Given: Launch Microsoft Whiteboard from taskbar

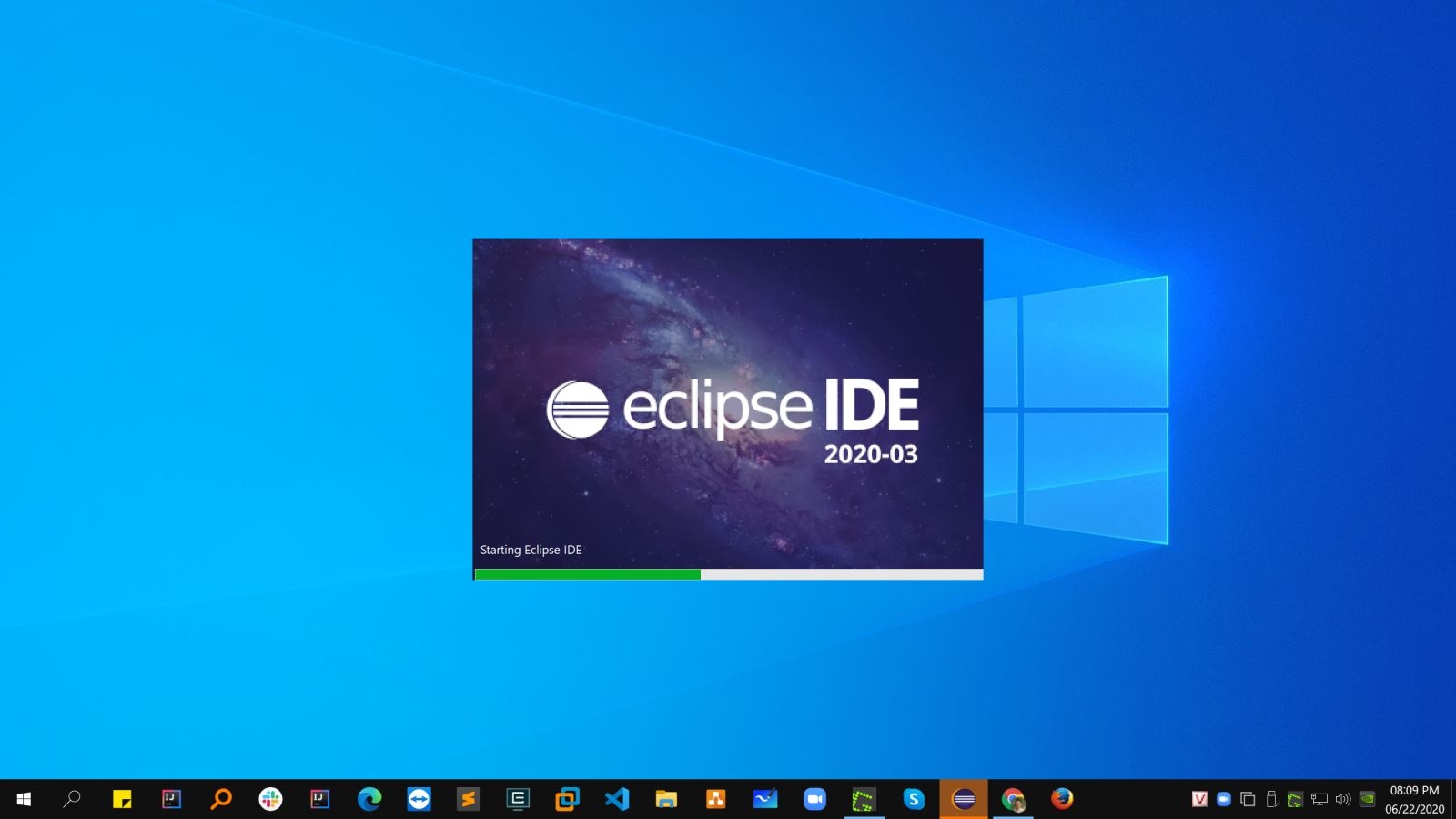Looking at the screenshot, I should 765,799.
